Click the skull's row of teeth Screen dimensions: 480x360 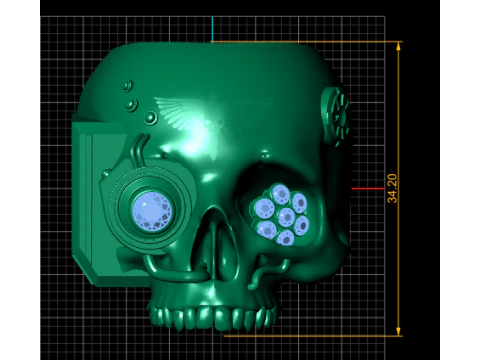[213, 317]
